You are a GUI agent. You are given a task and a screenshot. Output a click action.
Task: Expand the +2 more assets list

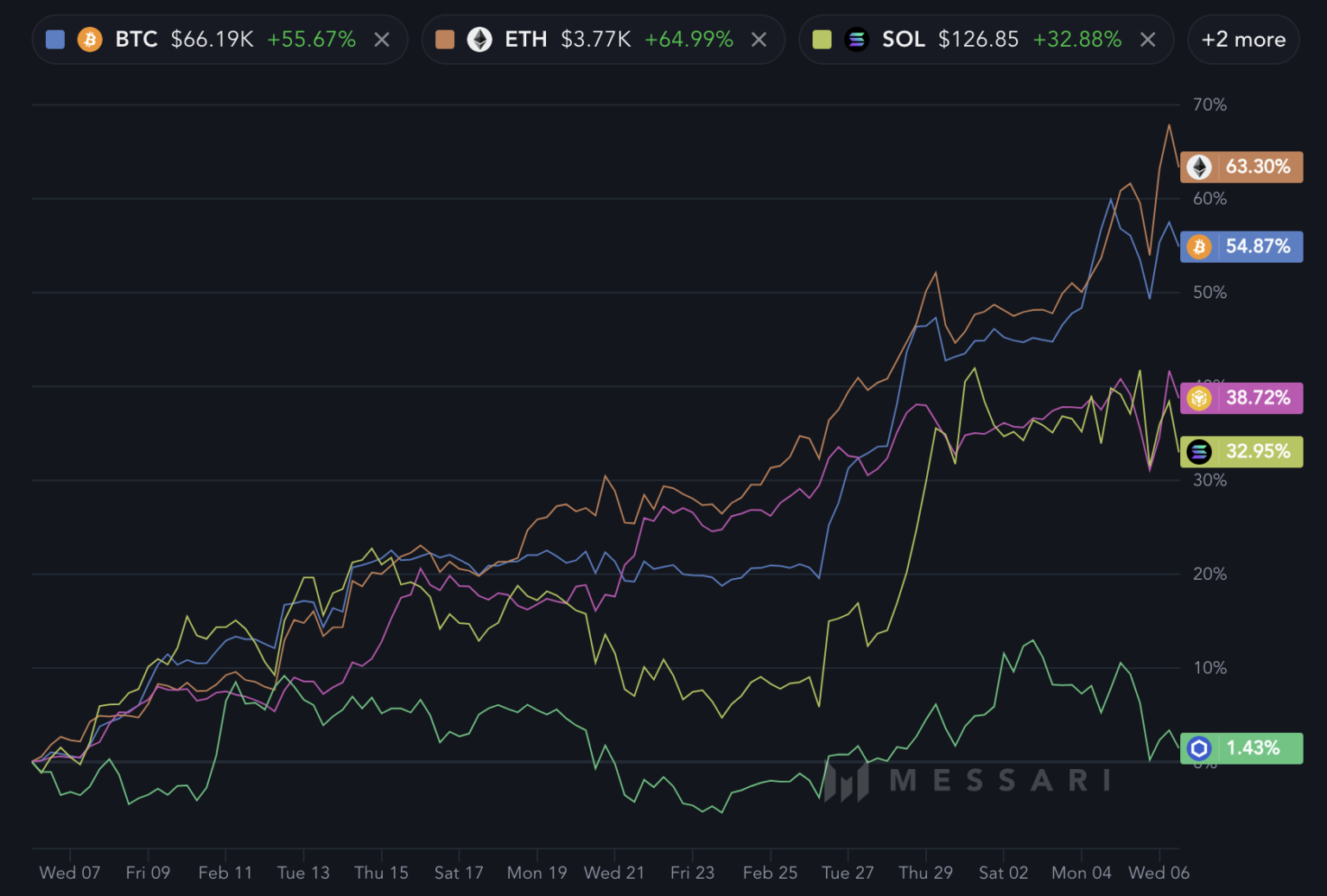[1243, 40]
